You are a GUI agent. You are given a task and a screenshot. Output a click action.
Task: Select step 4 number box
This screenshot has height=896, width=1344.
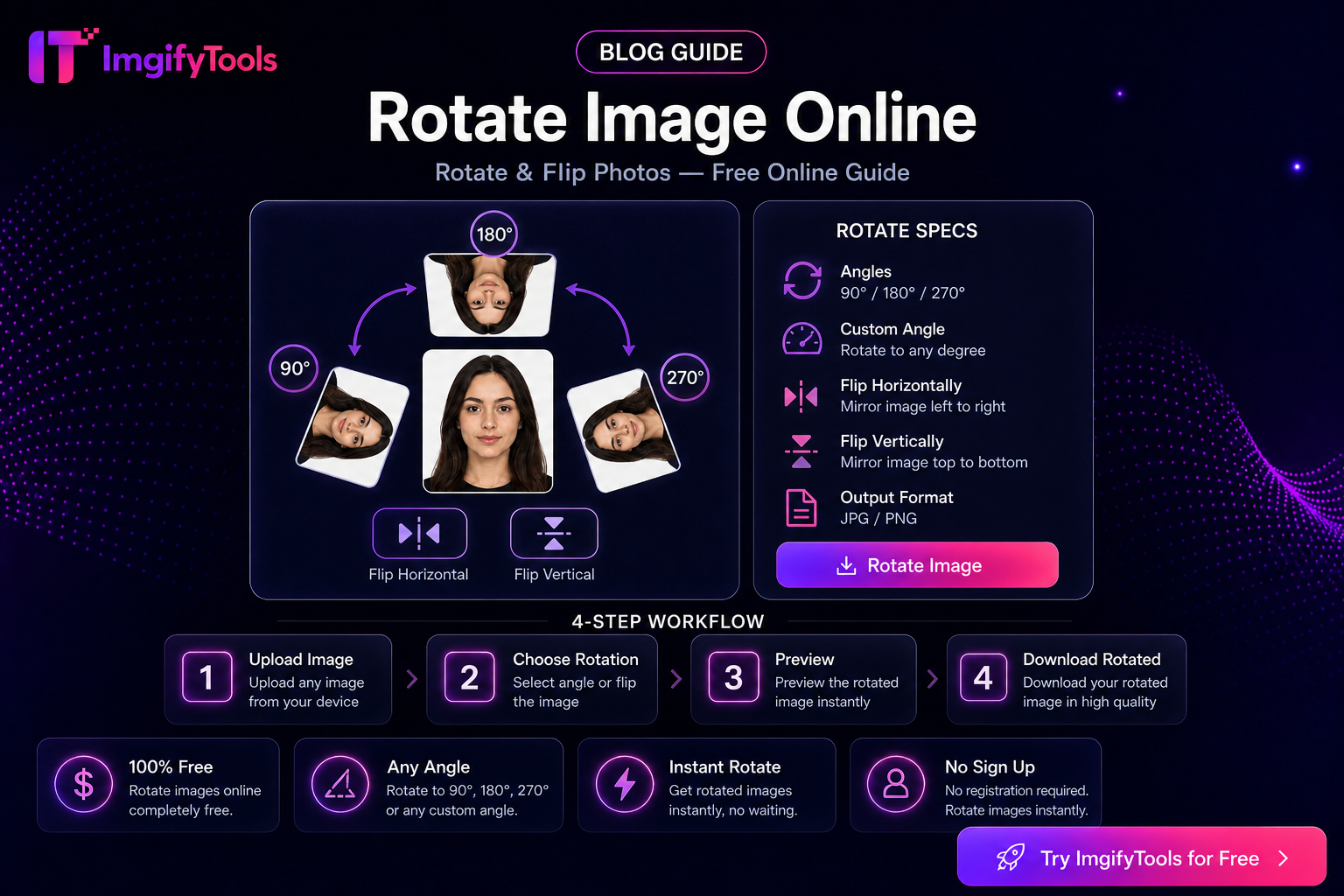click(x=983, y=677)
